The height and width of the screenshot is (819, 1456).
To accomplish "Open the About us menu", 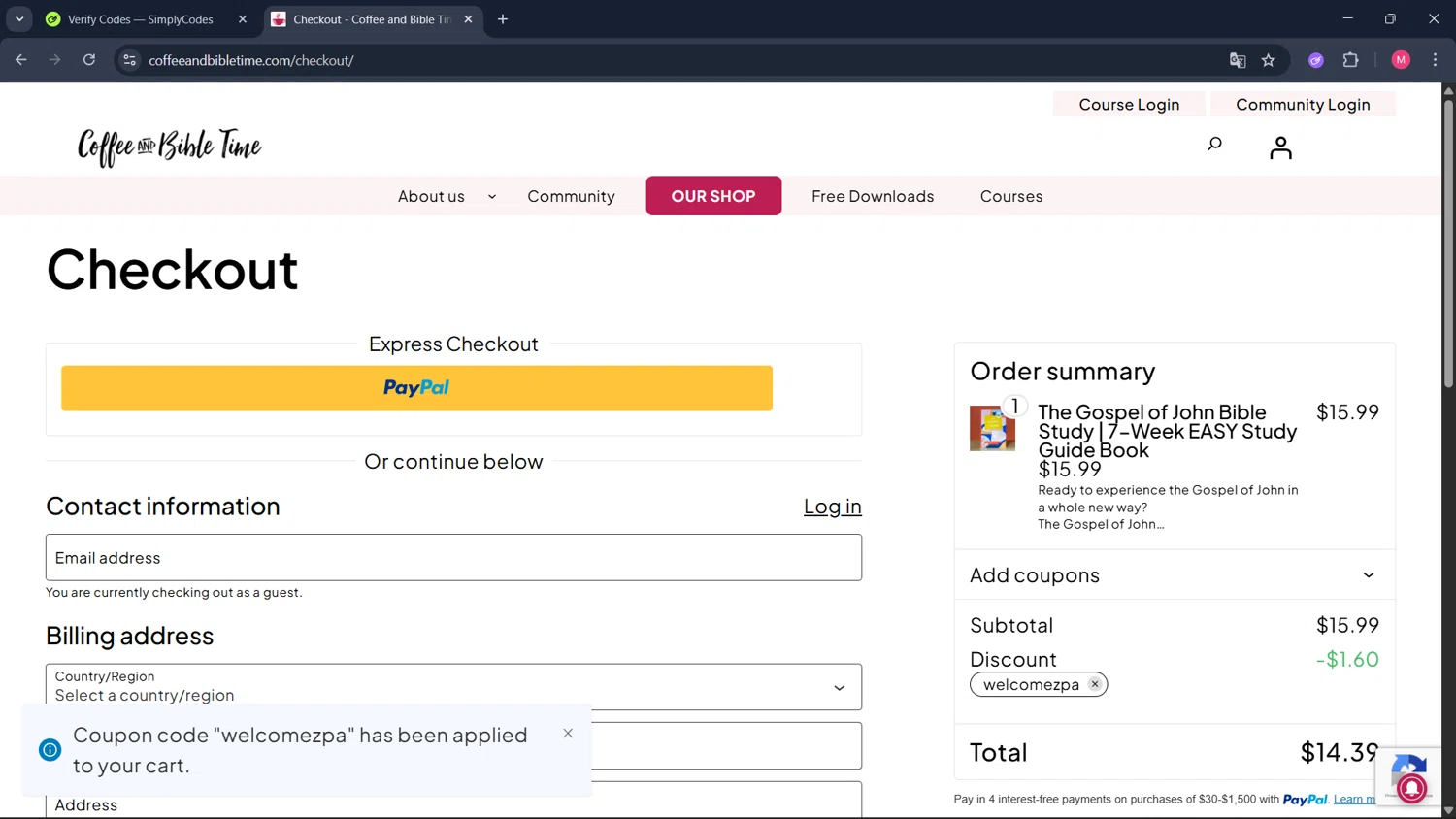I will tap(431, 196).
